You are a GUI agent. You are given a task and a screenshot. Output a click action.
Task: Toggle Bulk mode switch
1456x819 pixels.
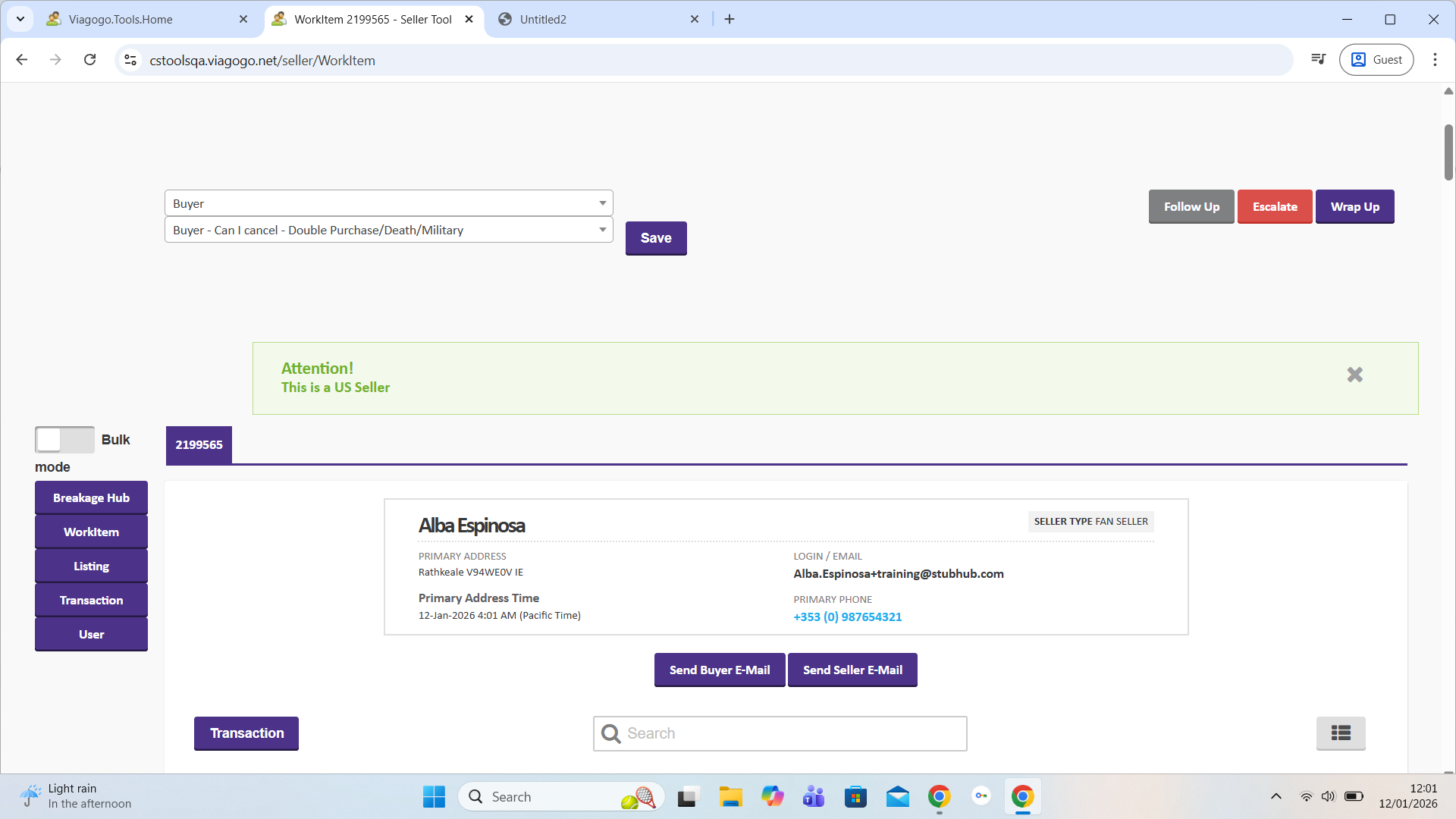point(64,440)
